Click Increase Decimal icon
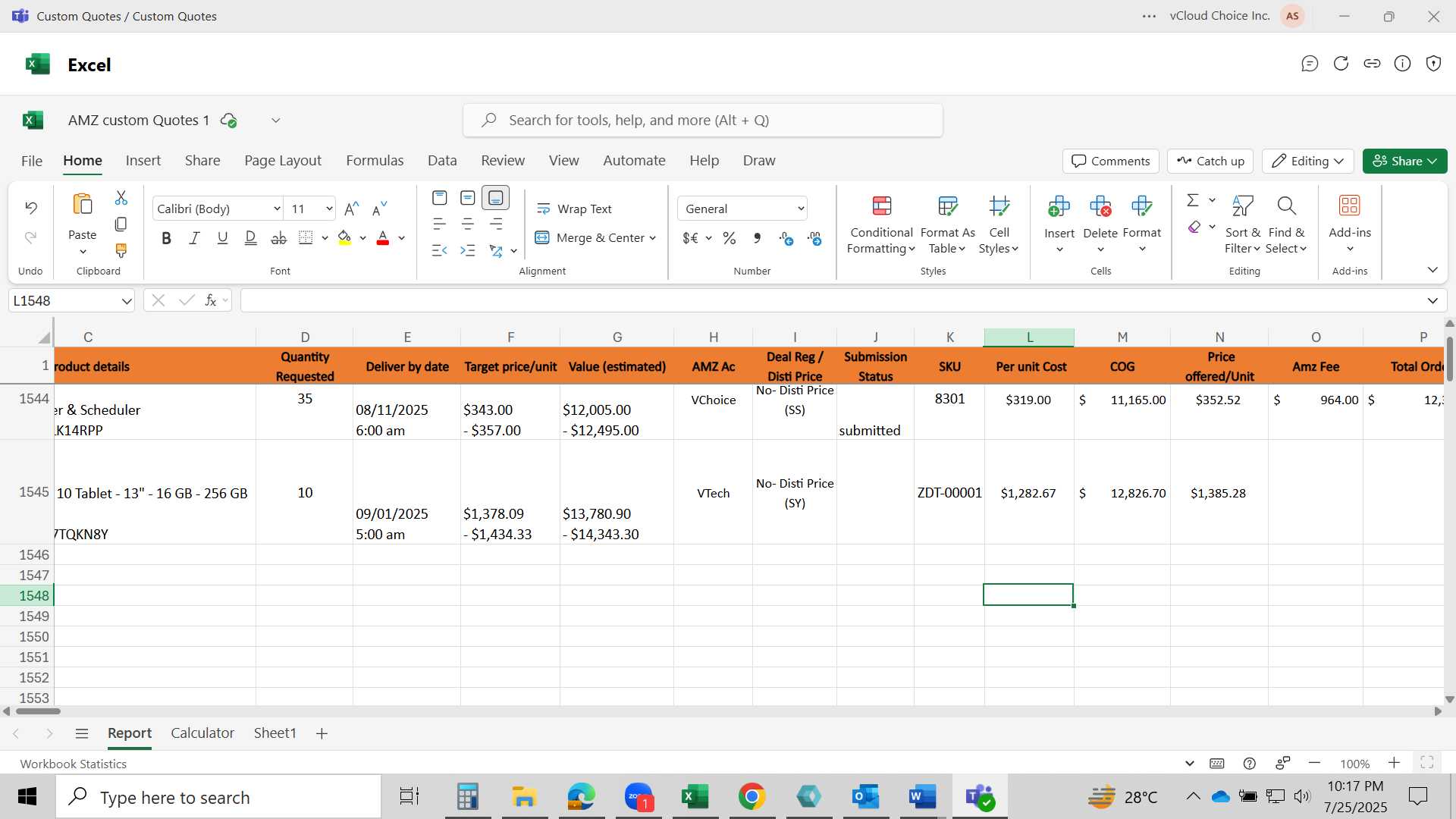The image size is (1456, 819). 786,239
